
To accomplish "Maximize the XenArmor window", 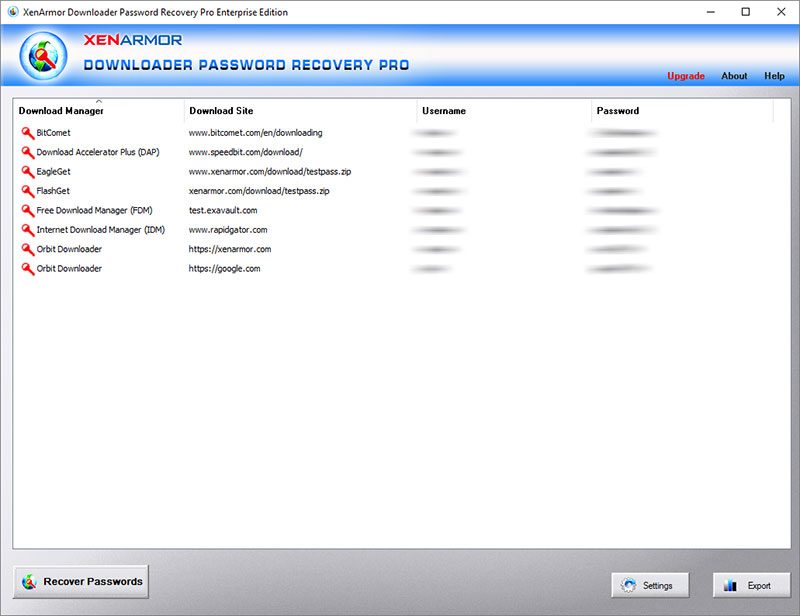I will pyautogui.click(x=745, y=12).
